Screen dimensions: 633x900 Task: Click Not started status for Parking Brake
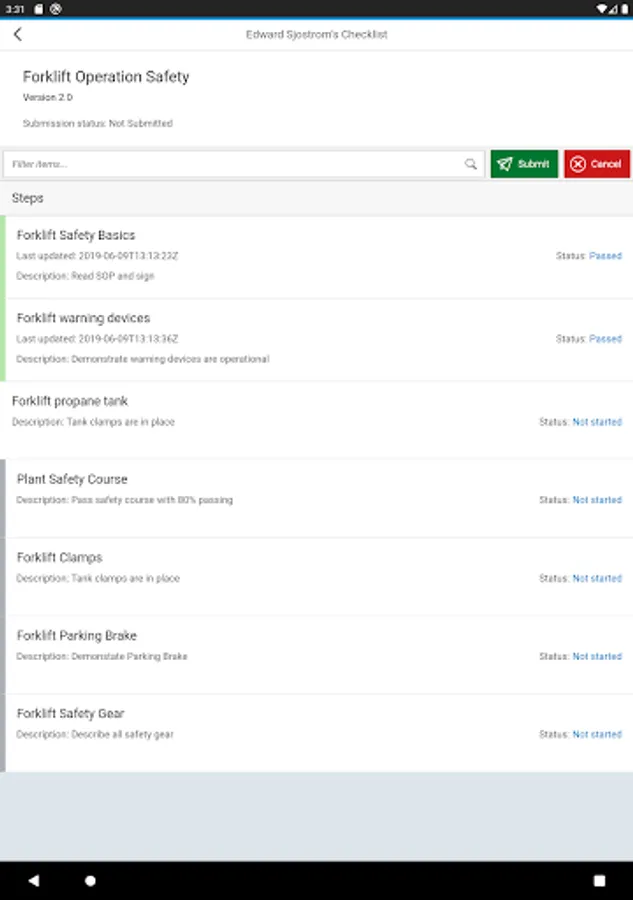pyautogui.click(x=596, y=657)
